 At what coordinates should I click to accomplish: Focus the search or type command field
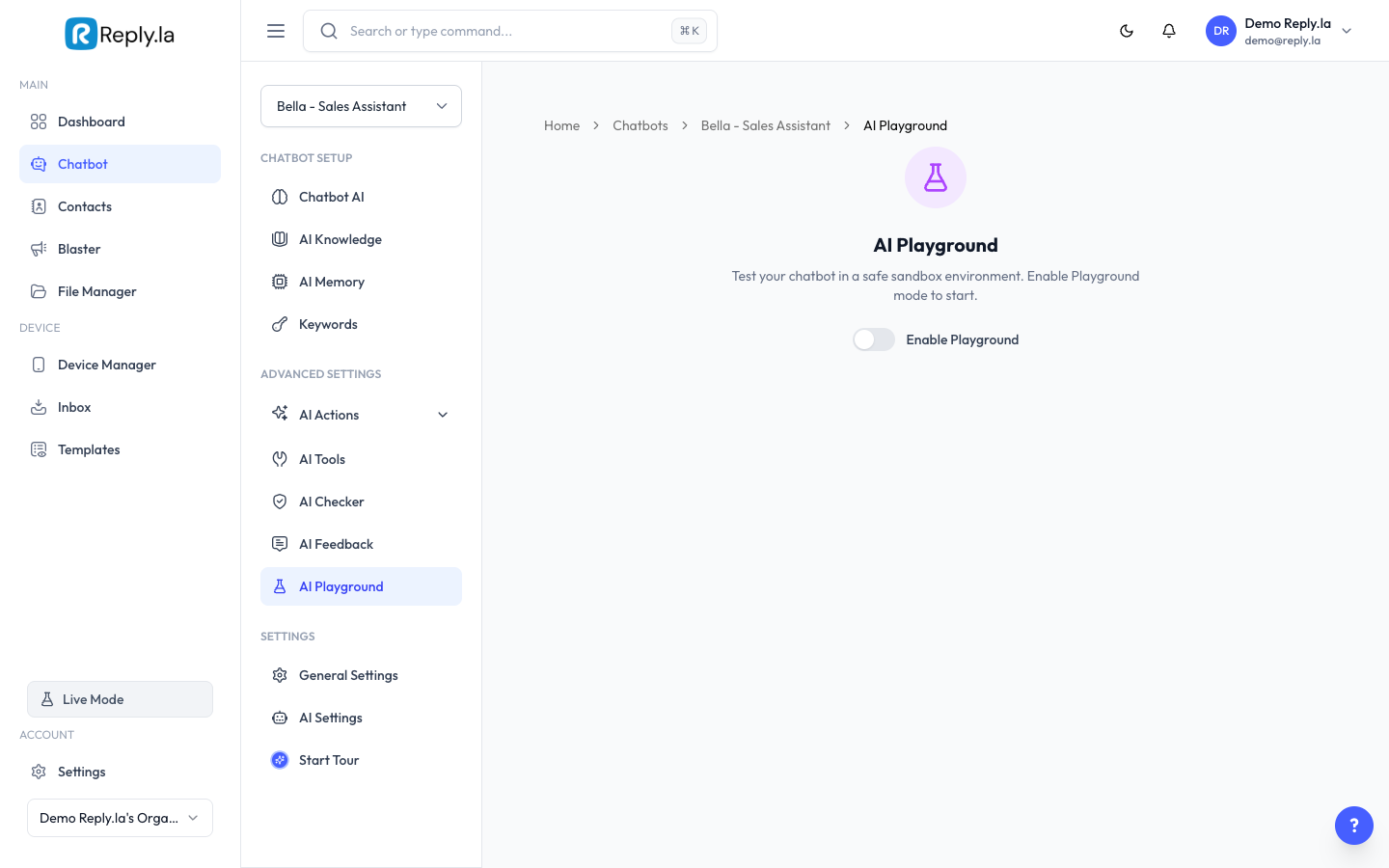click(x=509, y=31)
